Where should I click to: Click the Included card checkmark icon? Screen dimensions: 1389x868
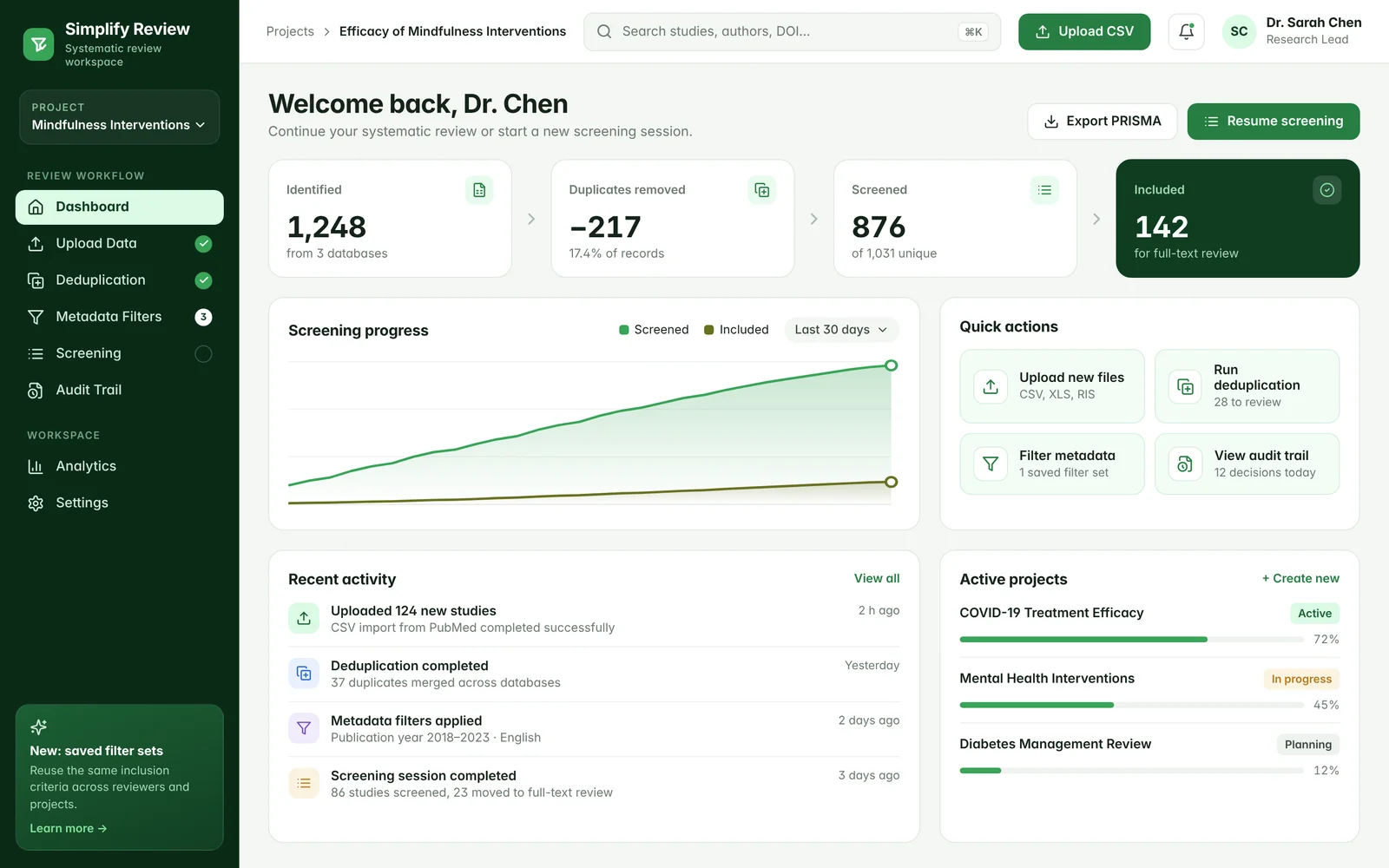[1326, 190]
